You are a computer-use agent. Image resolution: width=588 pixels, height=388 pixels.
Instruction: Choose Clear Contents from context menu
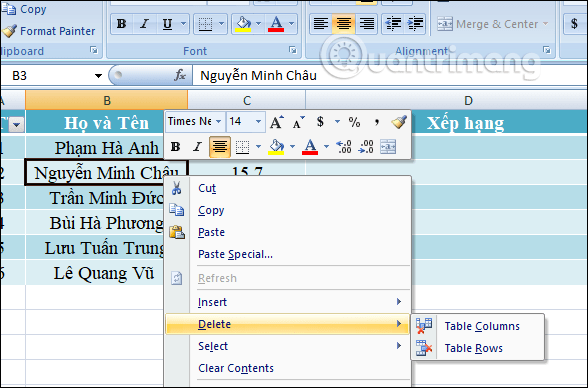[287, 368]
